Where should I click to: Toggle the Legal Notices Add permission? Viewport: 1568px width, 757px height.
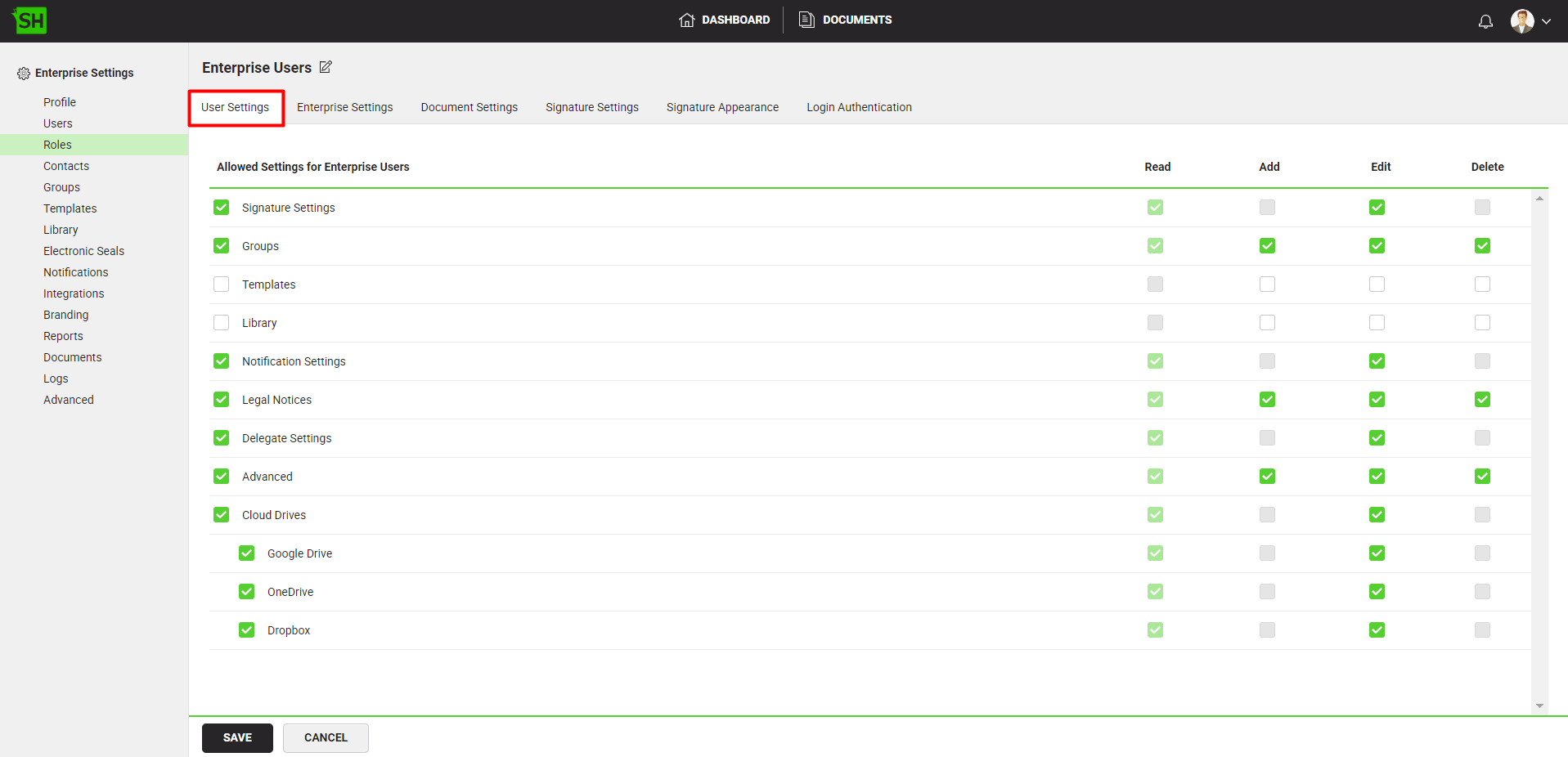click(x=1267, y=400)
